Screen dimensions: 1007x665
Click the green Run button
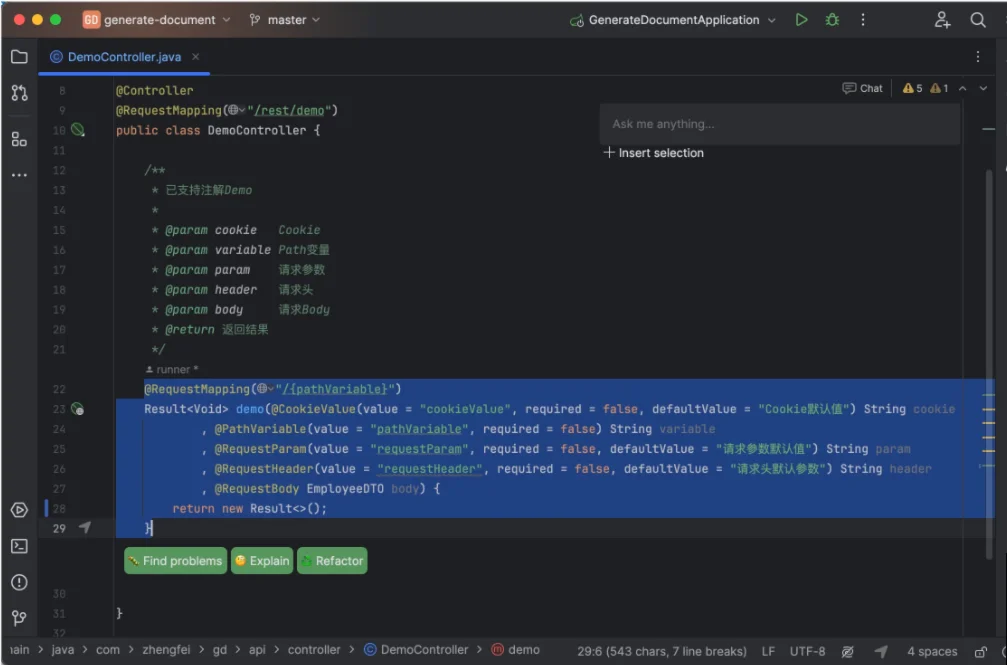pyautogui.click(x=801, y=20)
